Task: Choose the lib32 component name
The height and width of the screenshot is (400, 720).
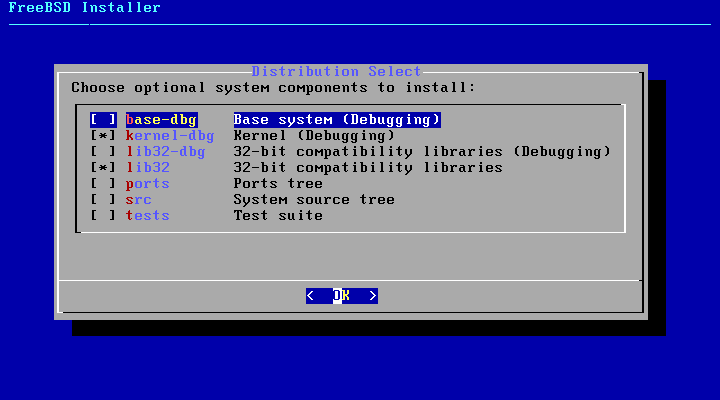Action: pyautogui.click(x=147, y=168)
